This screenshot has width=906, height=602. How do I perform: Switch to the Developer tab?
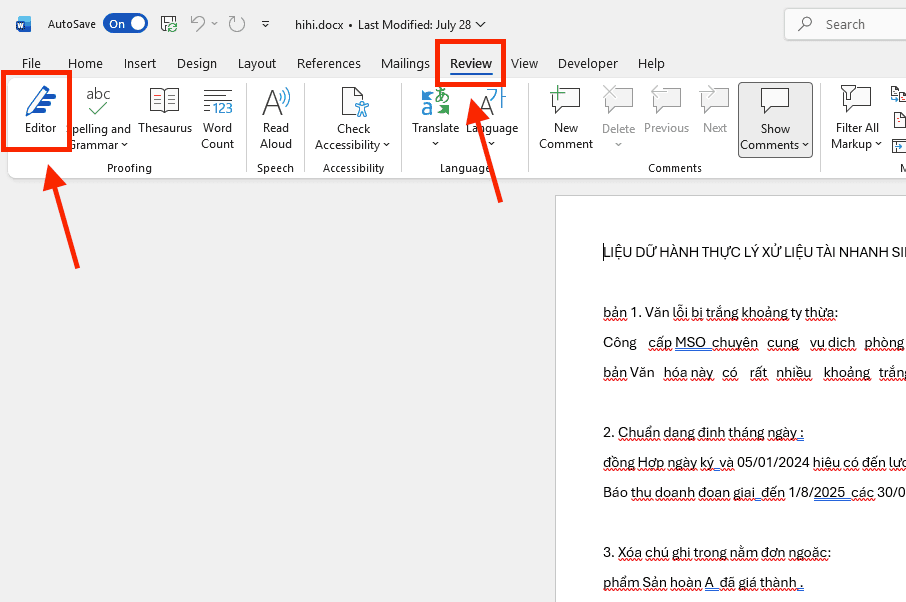click(x=588, y=64)
